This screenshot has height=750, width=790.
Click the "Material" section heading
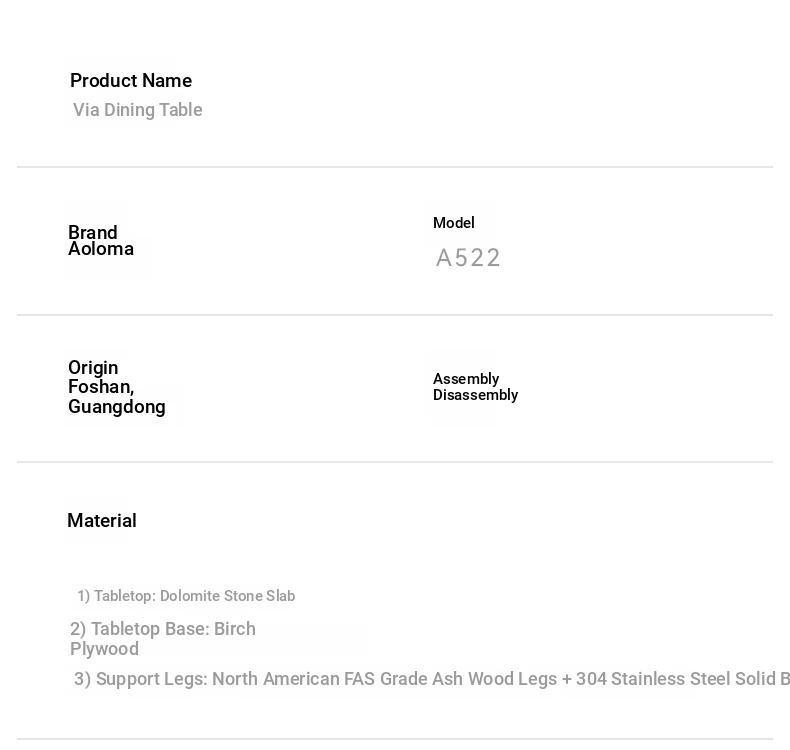tap(102, 521)
